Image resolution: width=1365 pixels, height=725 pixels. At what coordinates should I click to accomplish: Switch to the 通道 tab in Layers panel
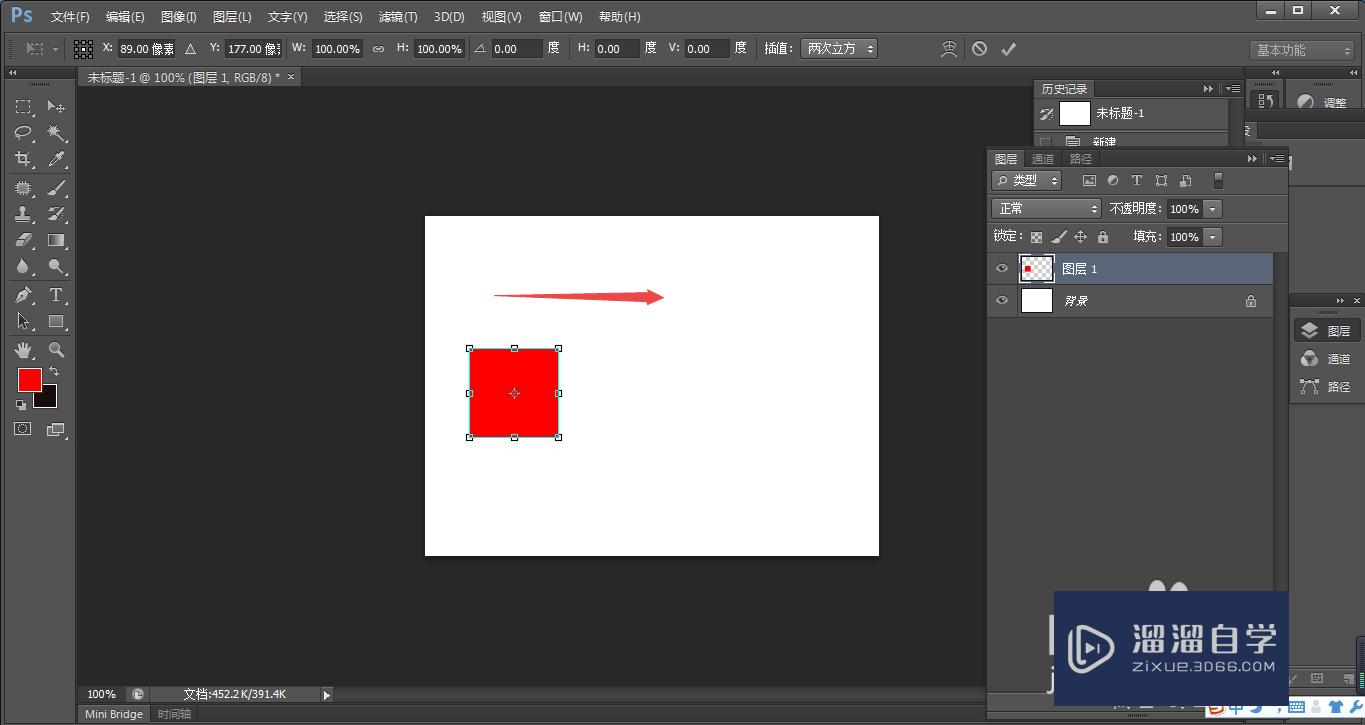point(1043,159)
